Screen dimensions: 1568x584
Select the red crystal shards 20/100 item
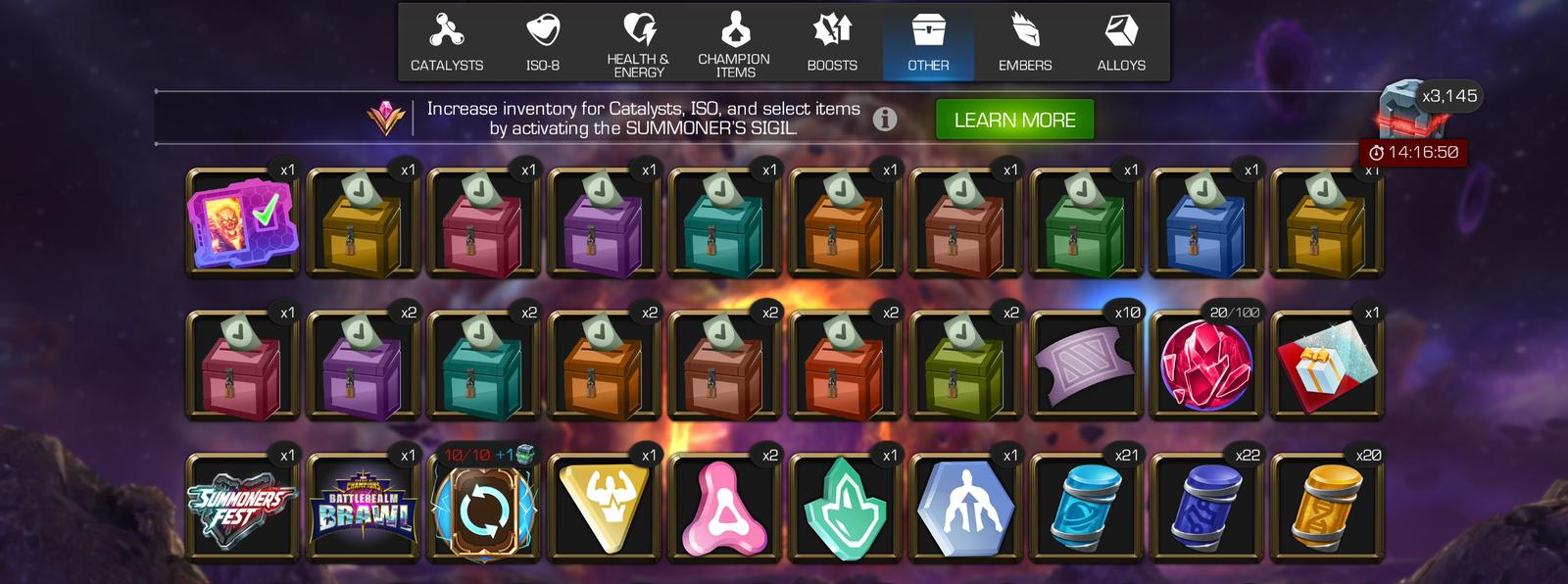(1207, 365)
